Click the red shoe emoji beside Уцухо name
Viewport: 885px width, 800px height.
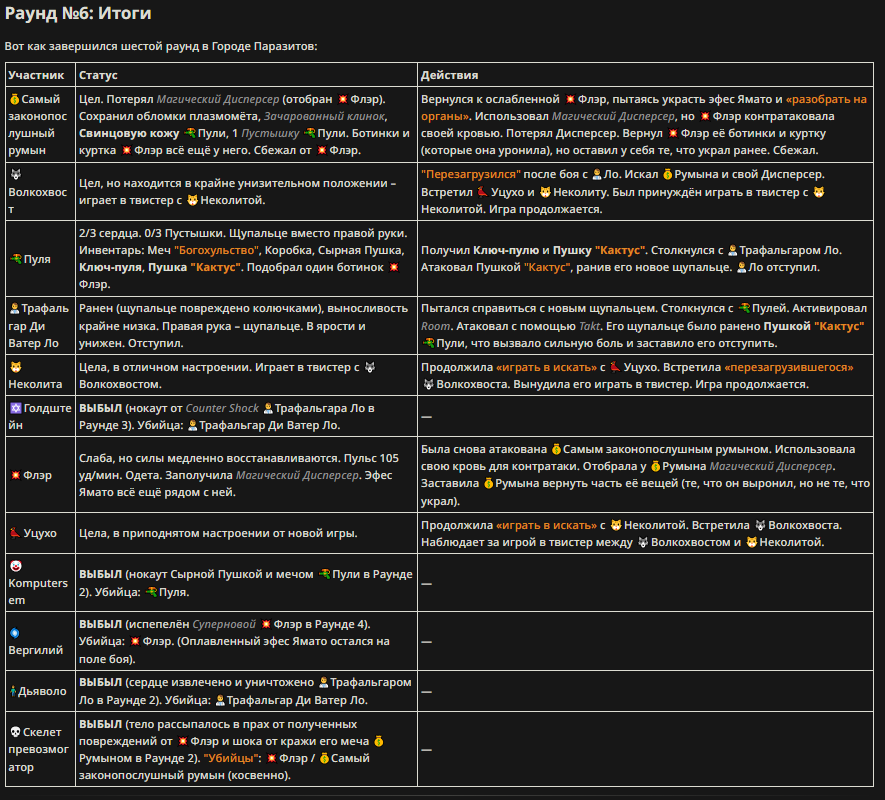coord(15,533)
